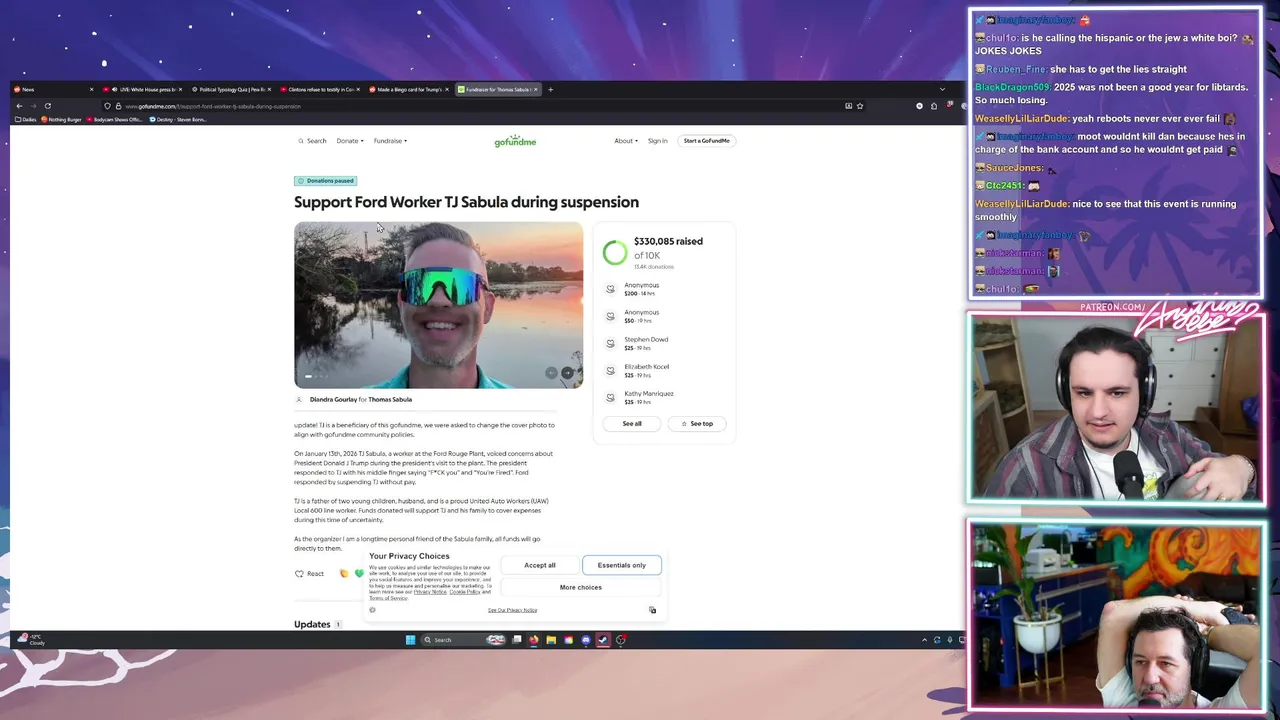
Task: Show previous campaign photo with left arrow
Action: (x=551, y=373)
